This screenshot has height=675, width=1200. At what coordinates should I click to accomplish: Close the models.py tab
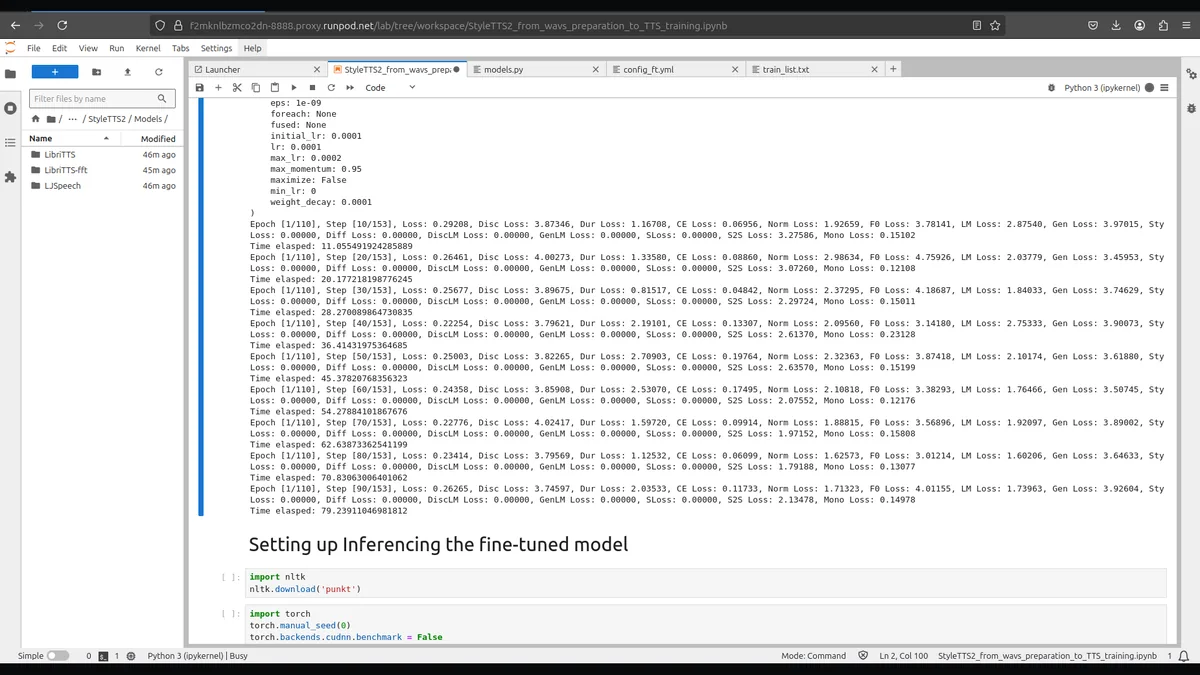click(x=596, y=70)
